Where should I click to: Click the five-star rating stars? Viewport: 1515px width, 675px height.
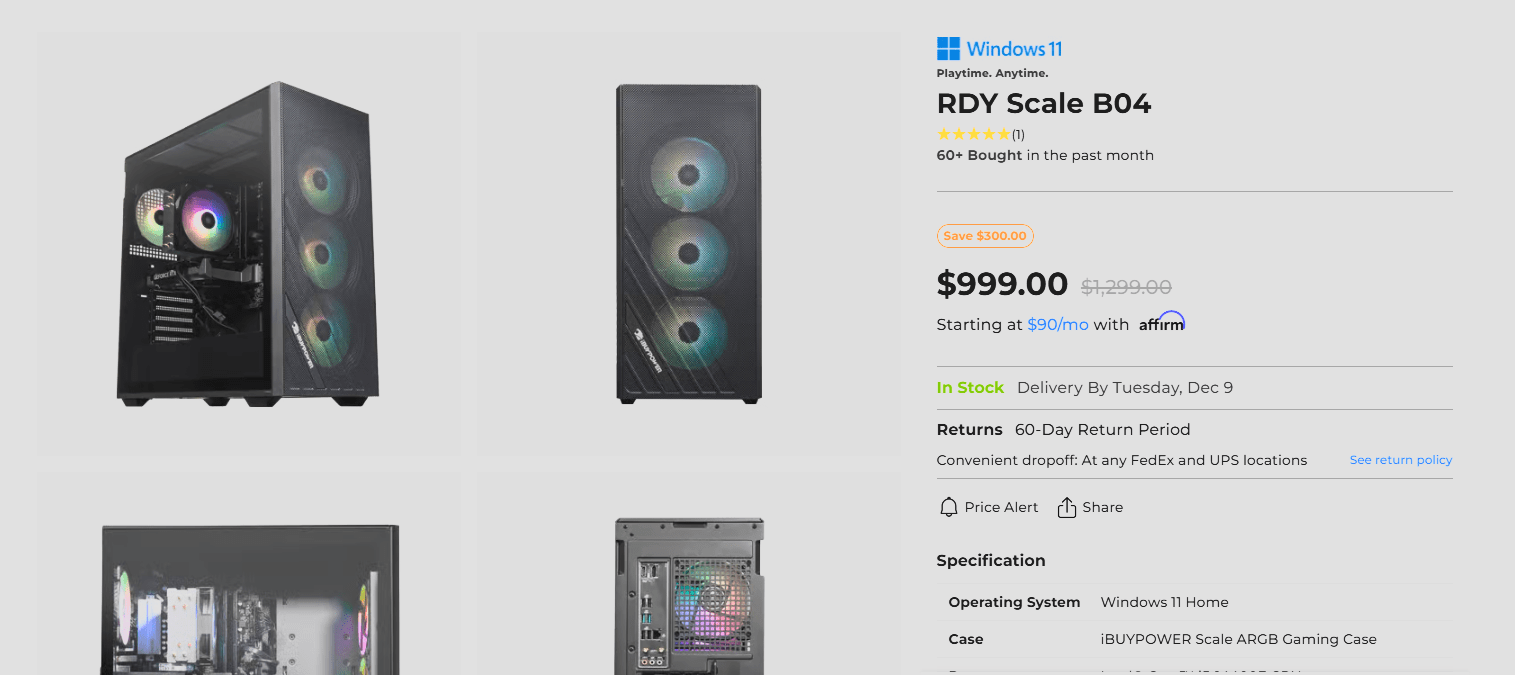(973, 134)
